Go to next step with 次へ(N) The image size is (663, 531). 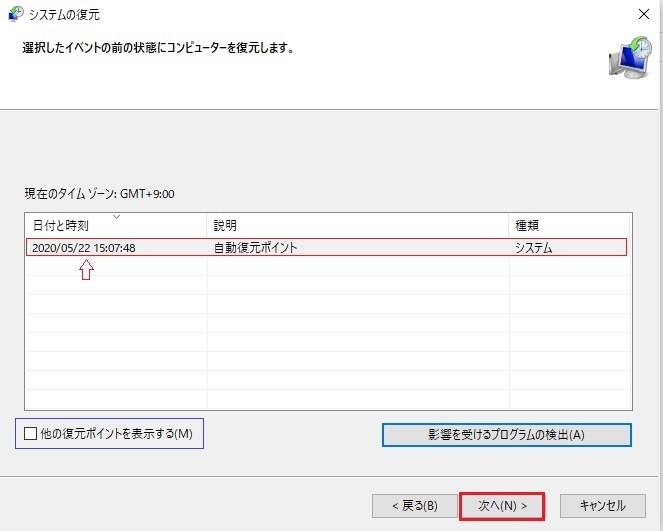[x=502, y=506]
